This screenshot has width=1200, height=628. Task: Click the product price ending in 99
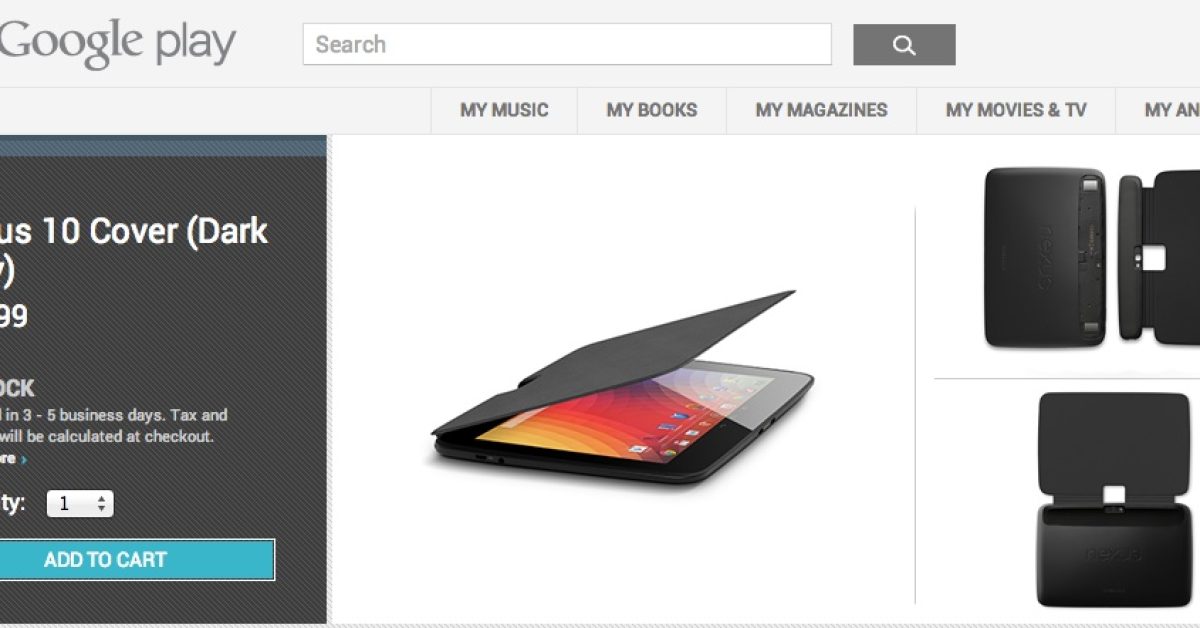(14, 317)
